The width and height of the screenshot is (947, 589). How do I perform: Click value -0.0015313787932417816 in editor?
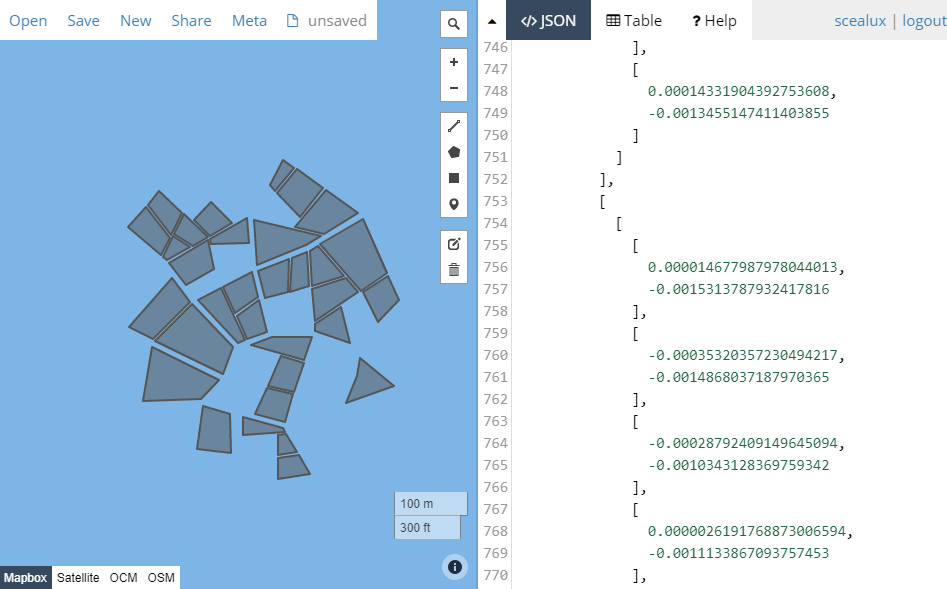739,289
